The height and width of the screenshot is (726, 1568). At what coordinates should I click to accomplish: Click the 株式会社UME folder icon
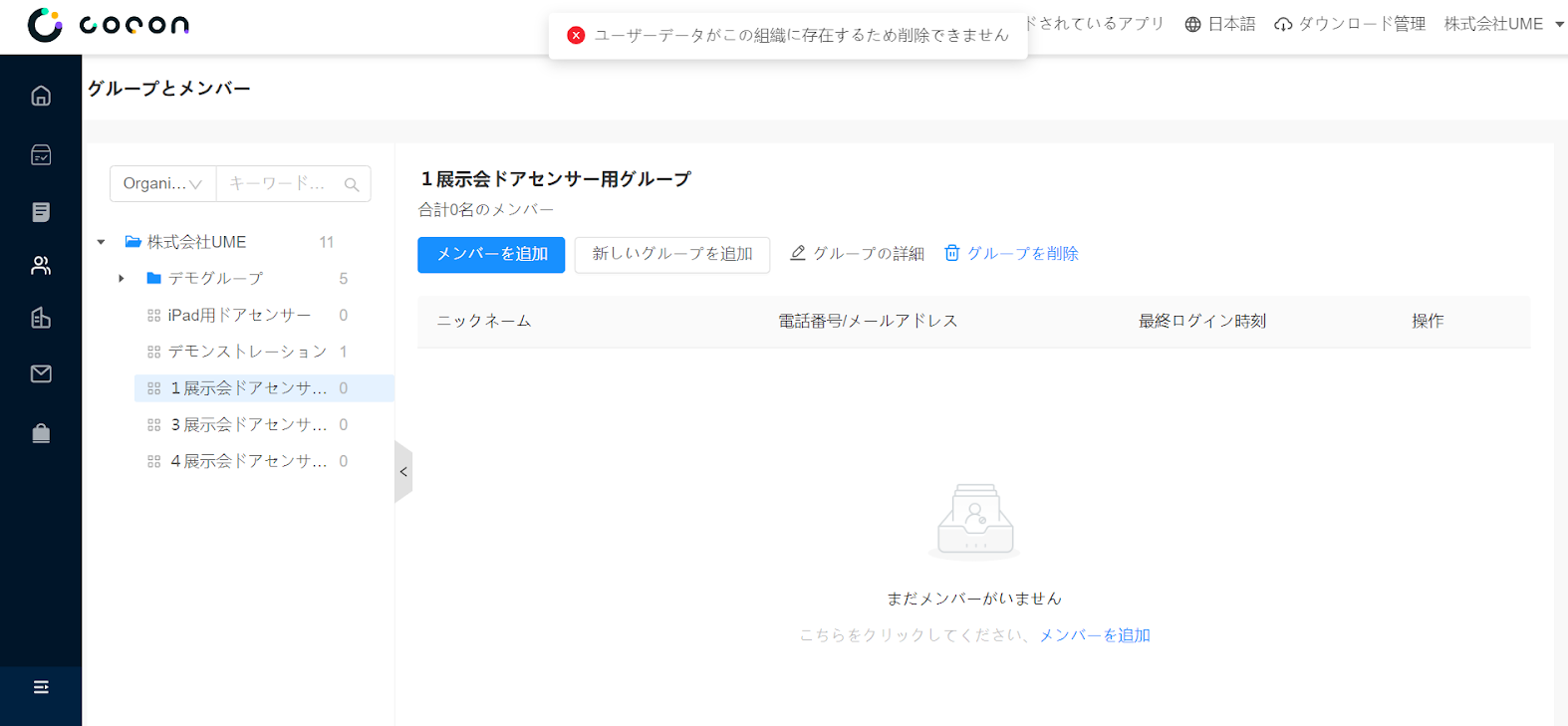(x=132, y=241)
